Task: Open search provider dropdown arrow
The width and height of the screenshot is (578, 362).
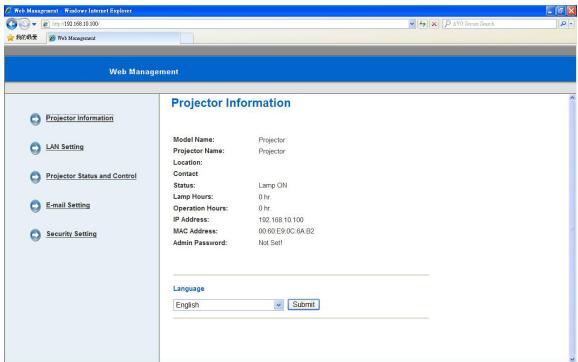Action: 571,24
